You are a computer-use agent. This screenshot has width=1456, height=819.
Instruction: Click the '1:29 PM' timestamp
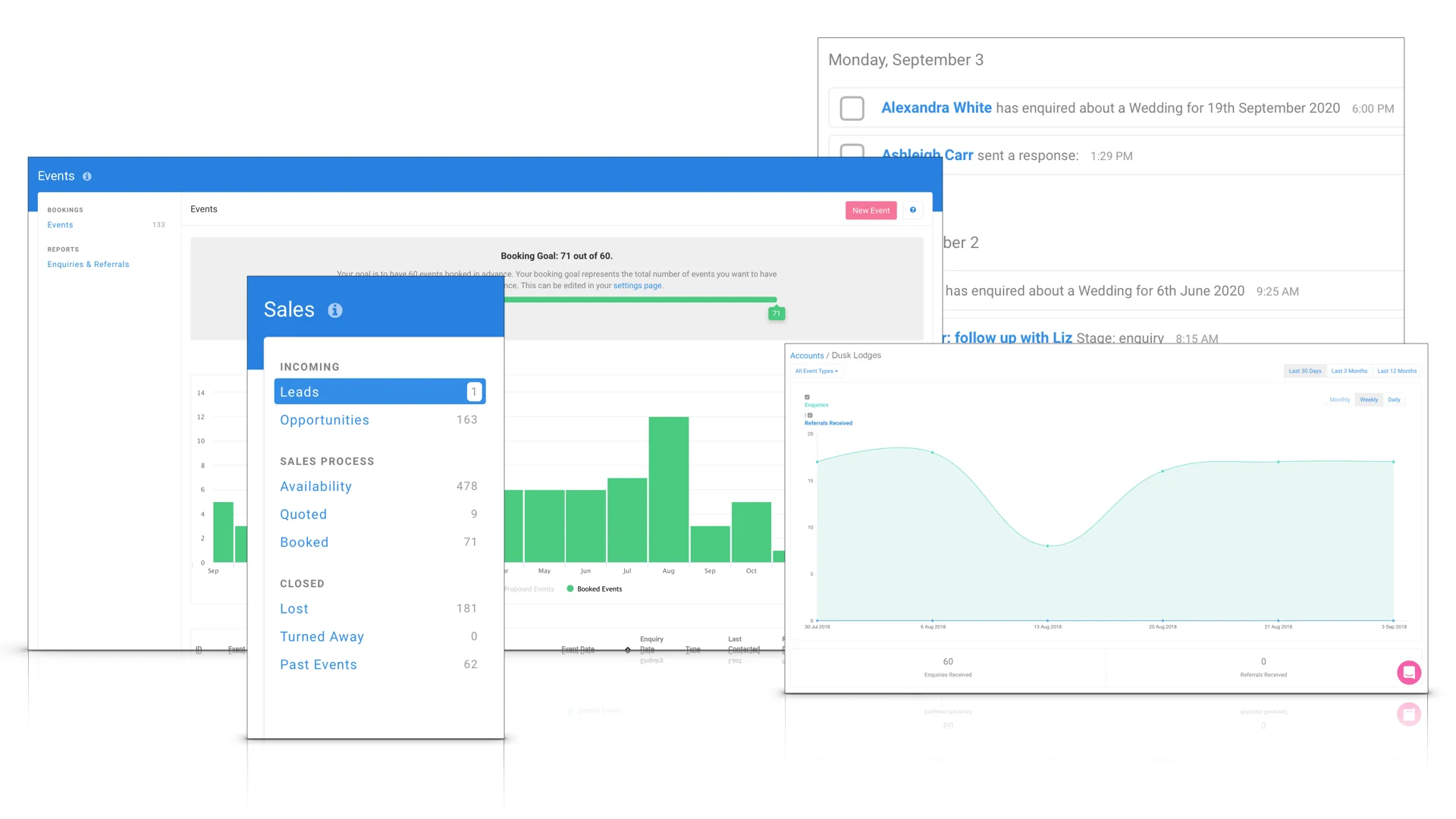click(1111, 156)
